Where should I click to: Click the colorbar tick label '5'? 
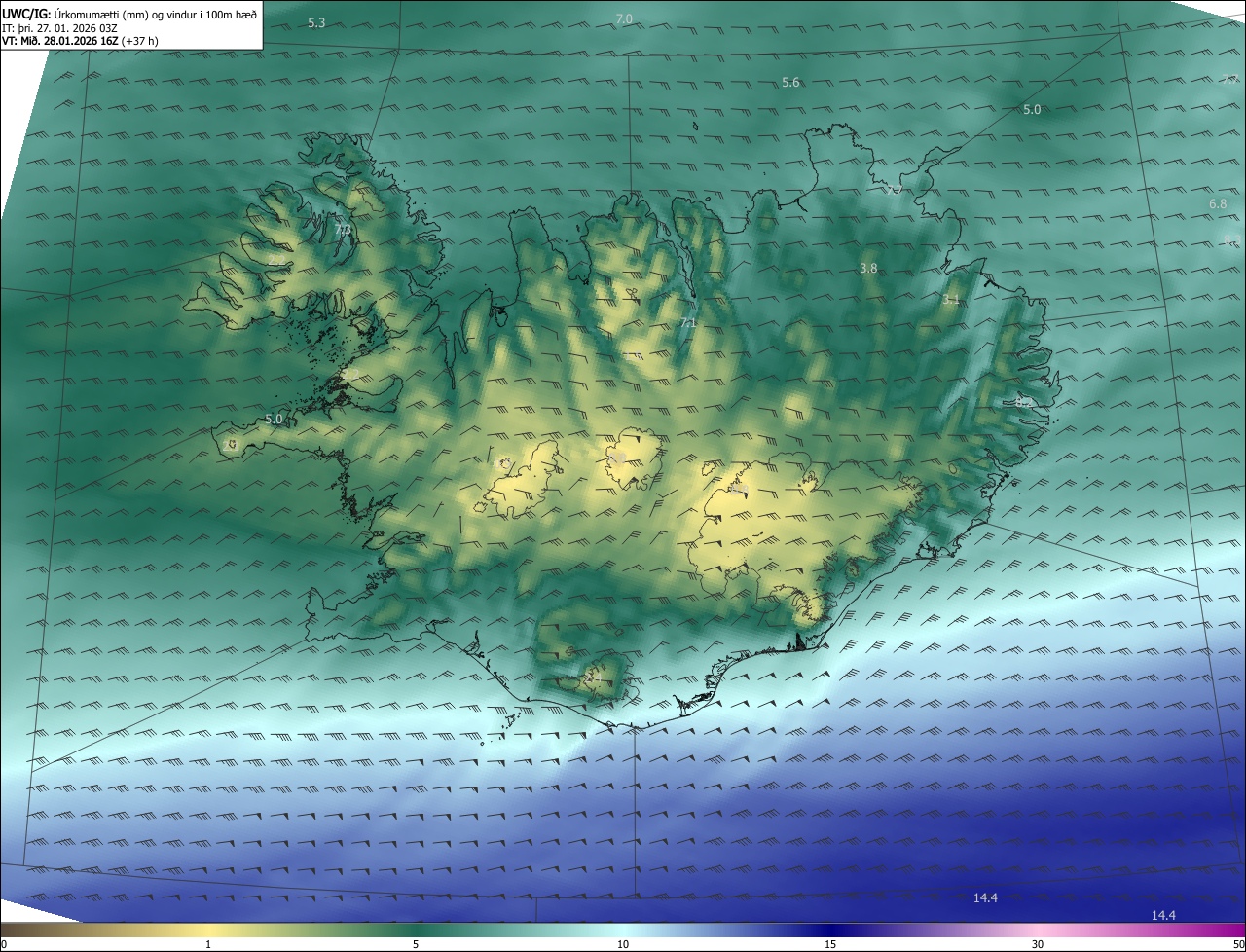tap(416, 944)
